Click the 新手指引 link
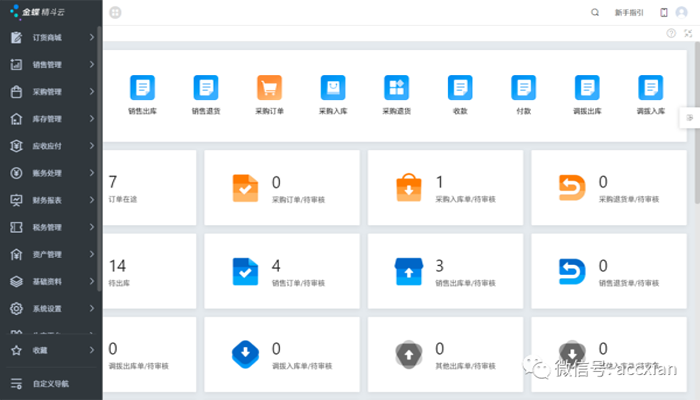Screen dimensions: 700x400 pyautogui.click(x=629, y=12)
